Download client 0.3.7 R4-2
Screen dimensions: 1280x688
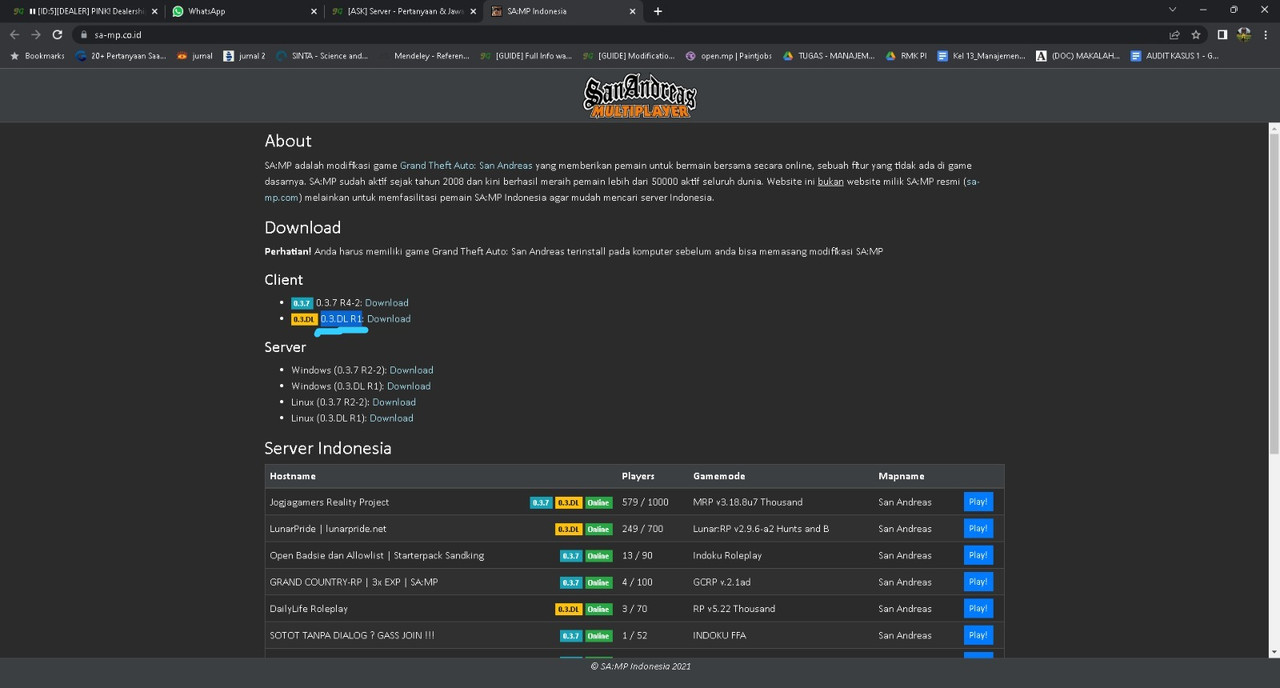click(386, 302)
